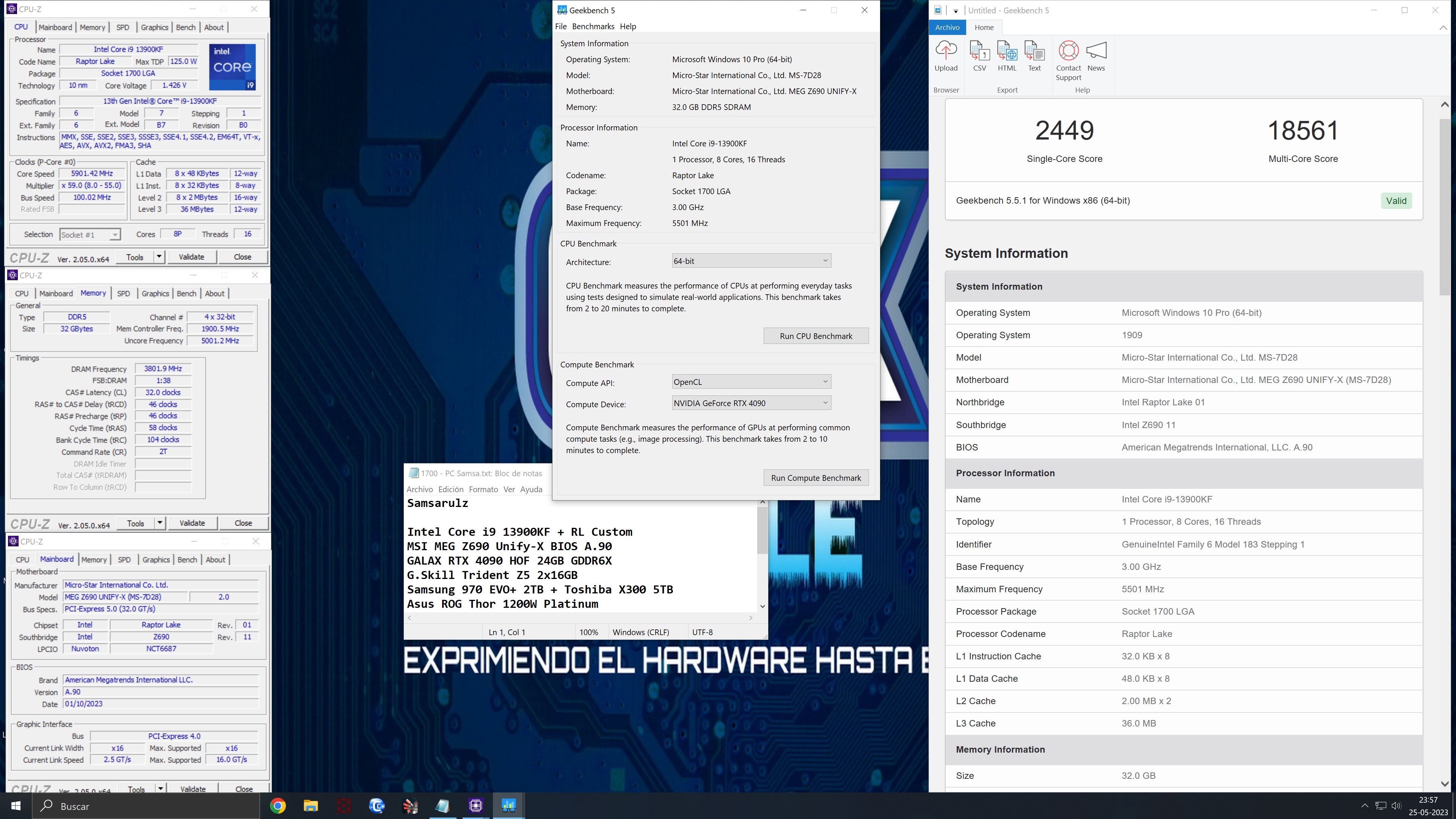Open Archivo menu in Notepad

pyautogui.click(x=419, y=490)
